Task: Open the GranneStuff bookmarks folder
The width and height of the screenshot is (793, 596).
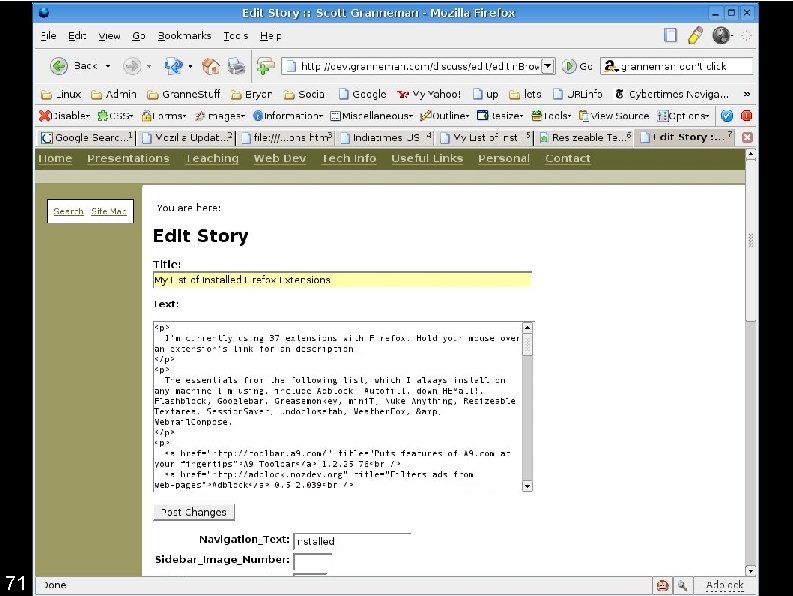Action: (x=184, y=94)
